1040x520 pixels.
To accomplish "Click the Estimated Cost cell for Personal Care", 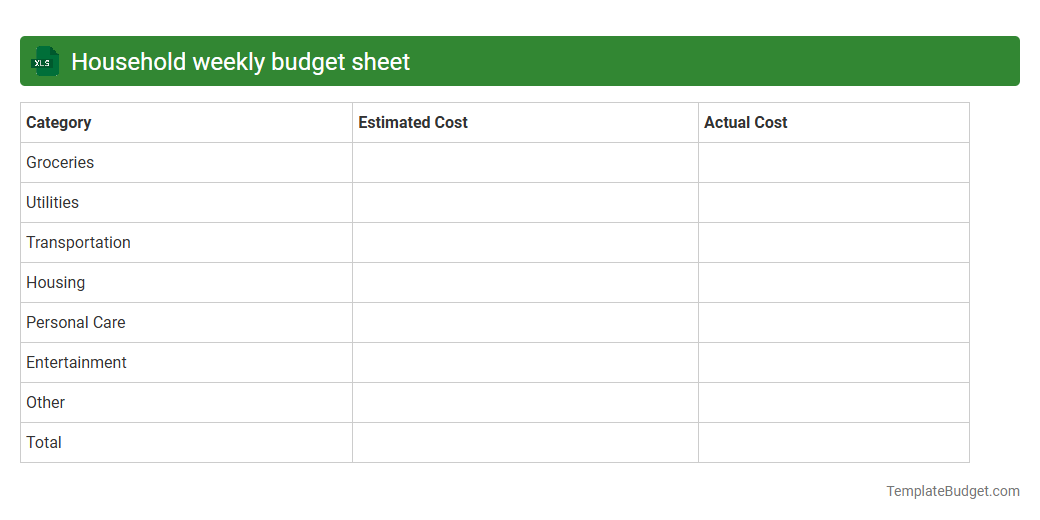I will [x=525, y=322].
